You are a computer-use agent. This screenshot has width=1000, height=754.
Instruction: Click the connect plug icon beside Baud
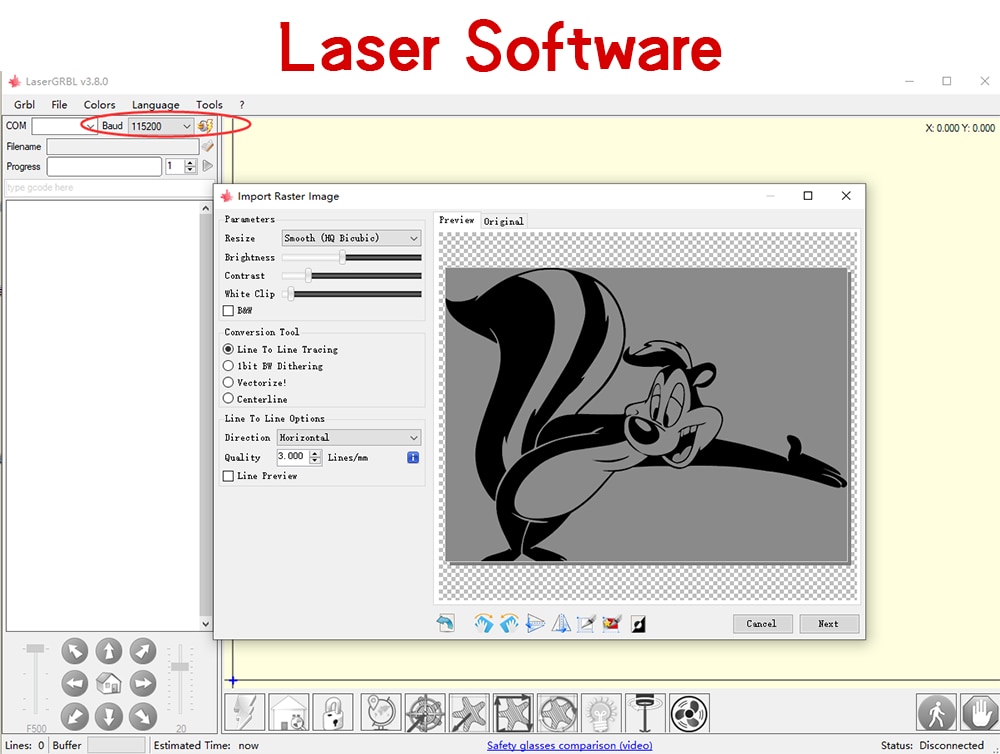point(205,126)
